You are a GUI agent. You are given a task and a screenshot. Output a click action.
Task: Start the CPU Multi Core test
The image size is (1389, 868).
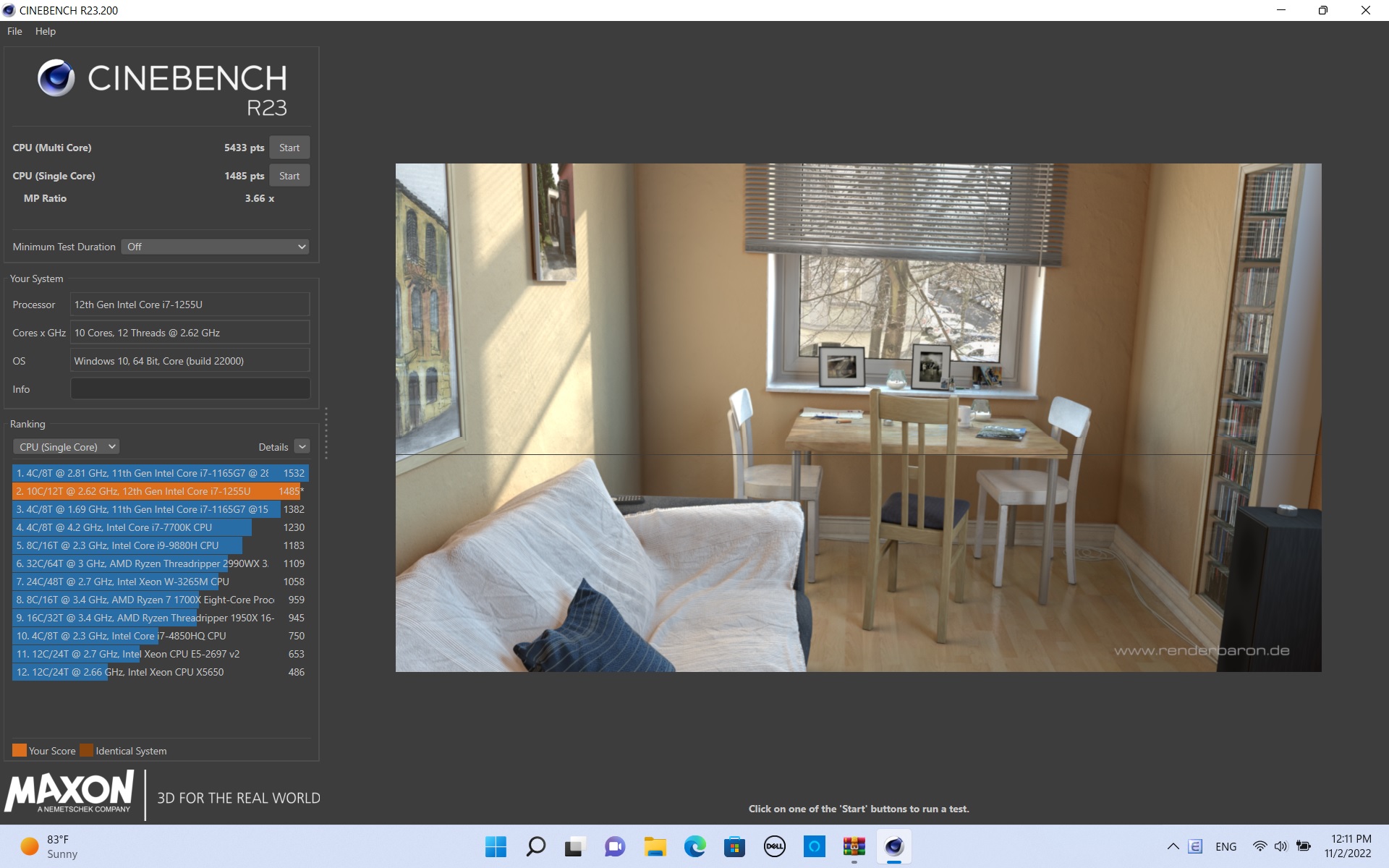pyautogui.click(x=289, y=148)
